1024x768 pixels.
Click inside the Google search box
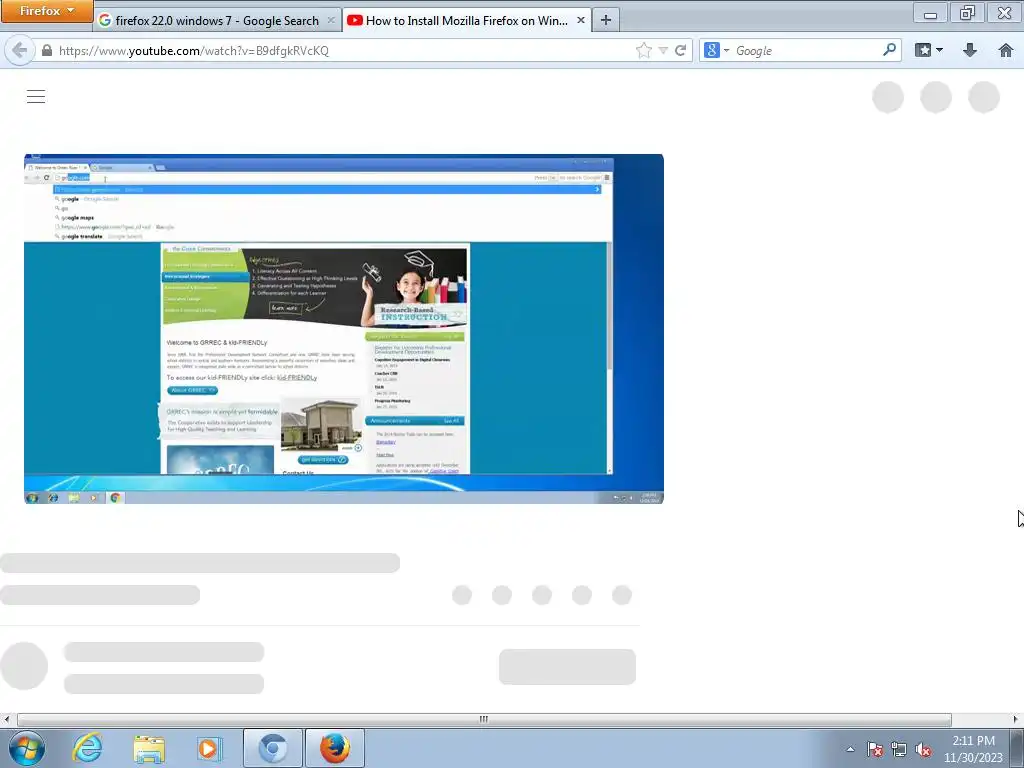tap(807, 50)
